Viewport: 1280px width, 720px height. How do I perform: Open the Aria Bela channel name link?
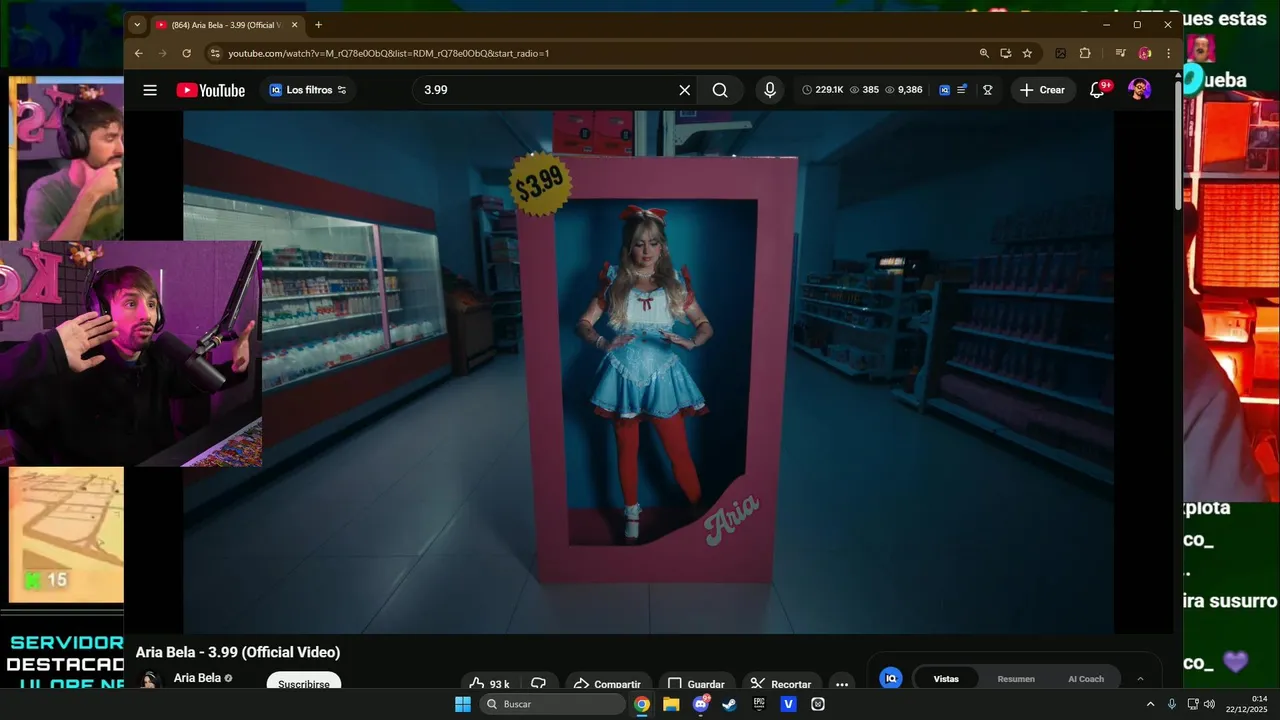(x=197, y=678)
